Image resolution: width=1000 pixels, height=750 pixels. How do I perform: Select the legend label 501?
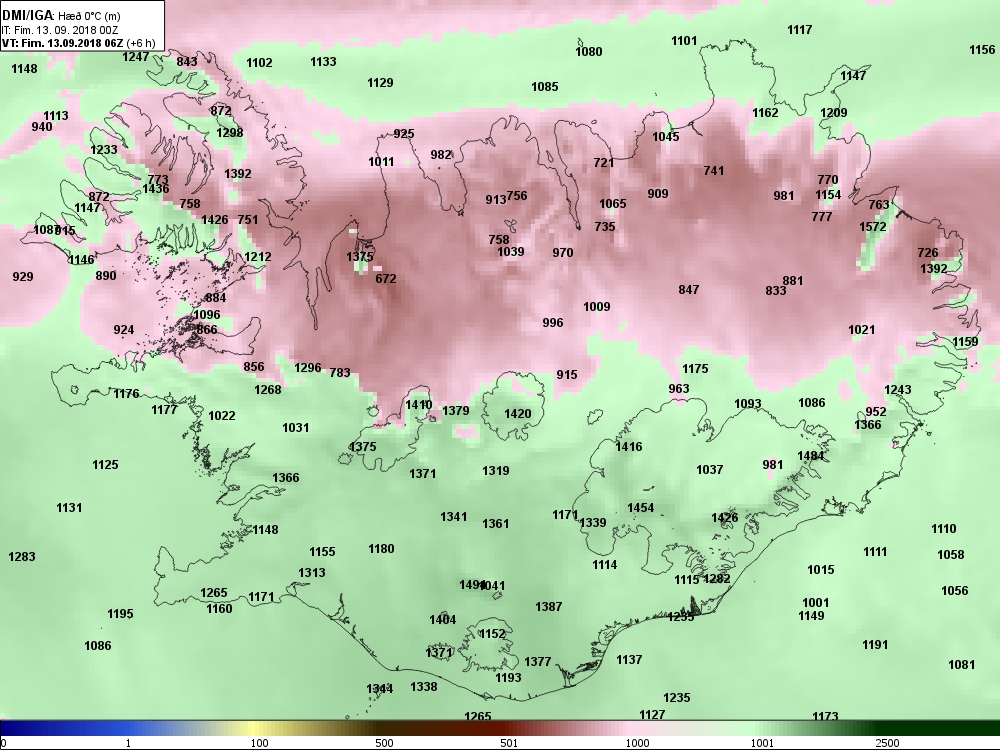click(509, 743)
